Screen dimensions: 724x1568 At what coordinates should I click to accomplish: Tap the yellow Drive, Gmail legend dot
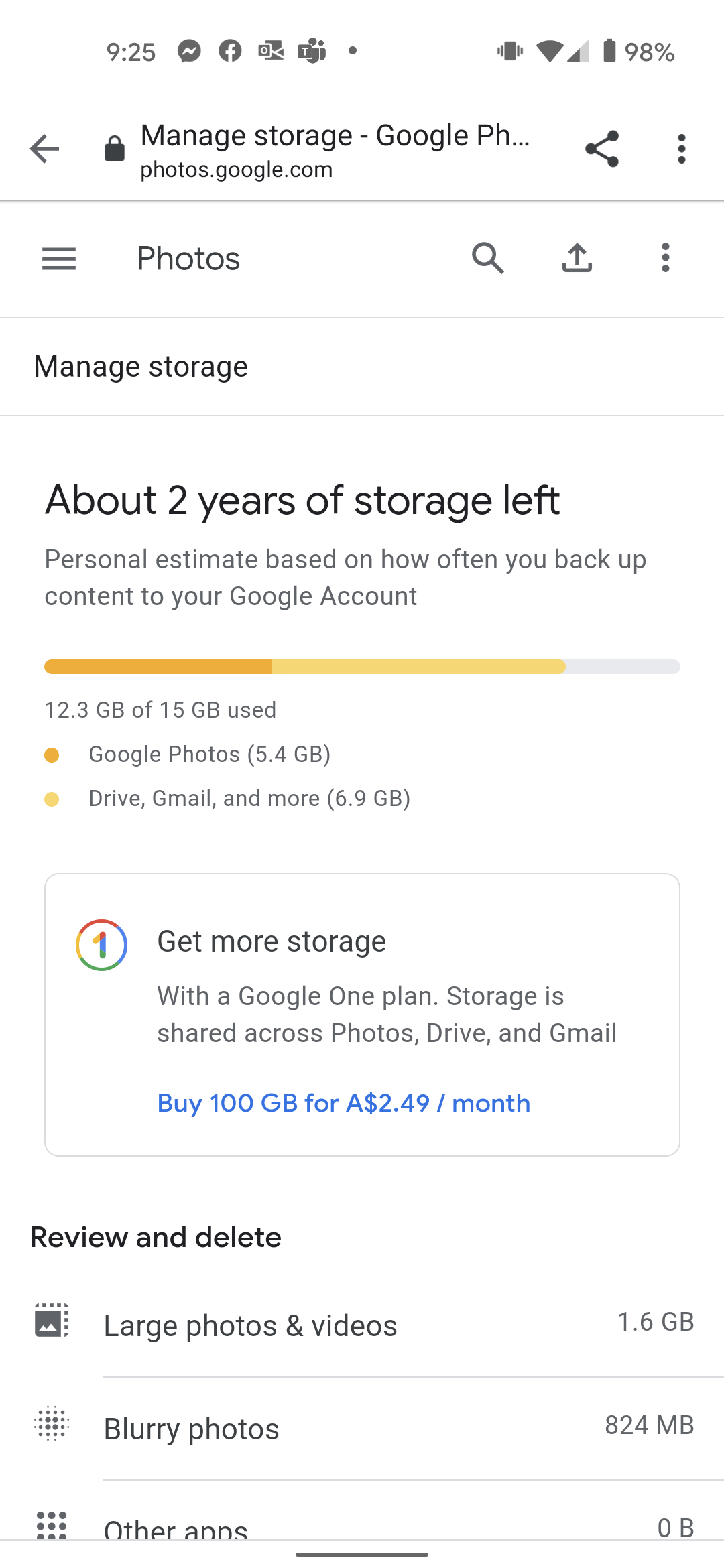click(52, 799)
